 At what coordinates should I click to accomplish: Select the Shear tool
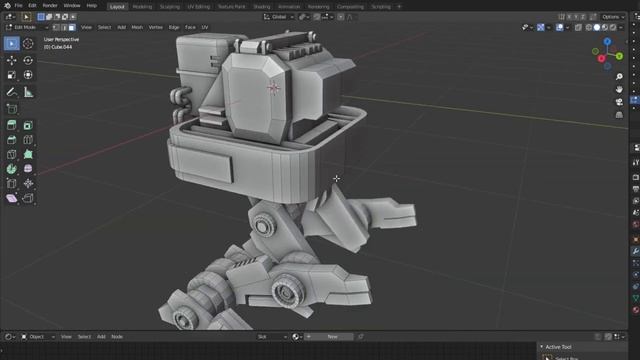(11, 198)
